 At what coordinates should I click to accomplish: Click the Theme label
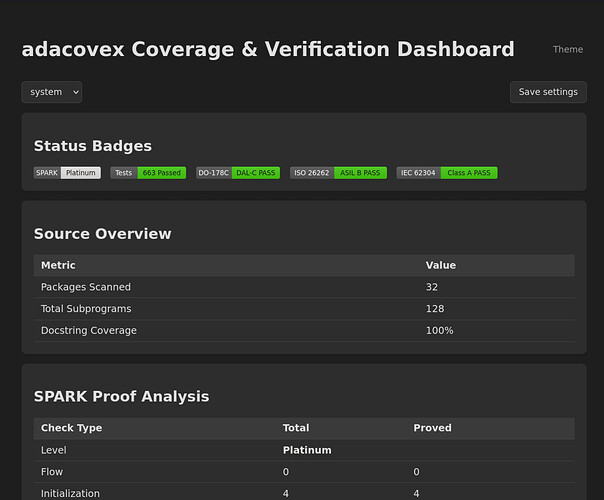click(x=568, y=49)
